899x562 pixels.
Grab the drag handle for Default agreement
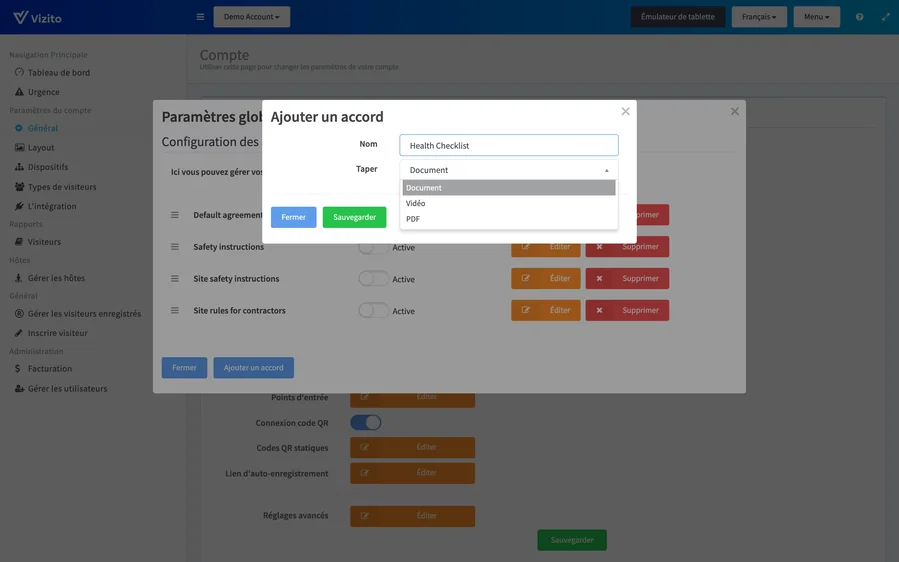coord(175,215)
